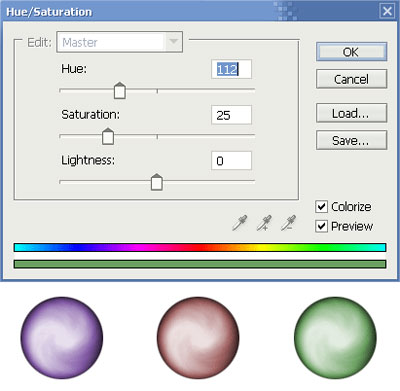Click the Cancel button
The width and height of the screenshot is (400, 391).
[351, 79]
